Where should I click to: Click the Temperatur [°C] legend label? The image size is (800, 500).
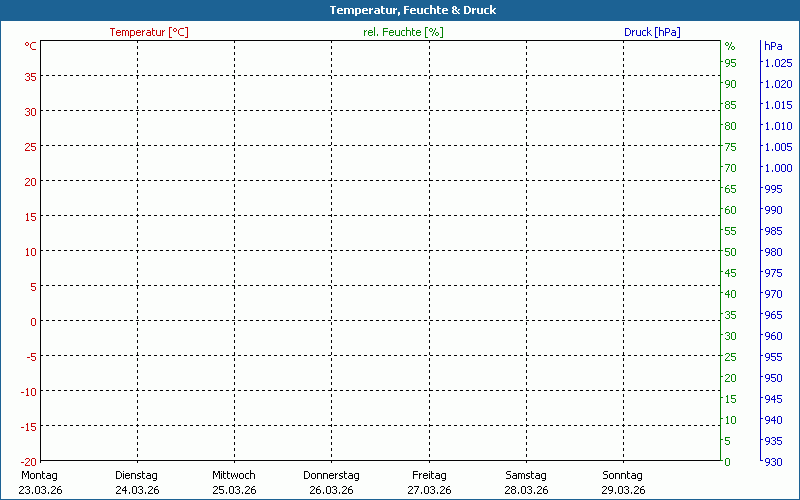[x=149, y=32]
